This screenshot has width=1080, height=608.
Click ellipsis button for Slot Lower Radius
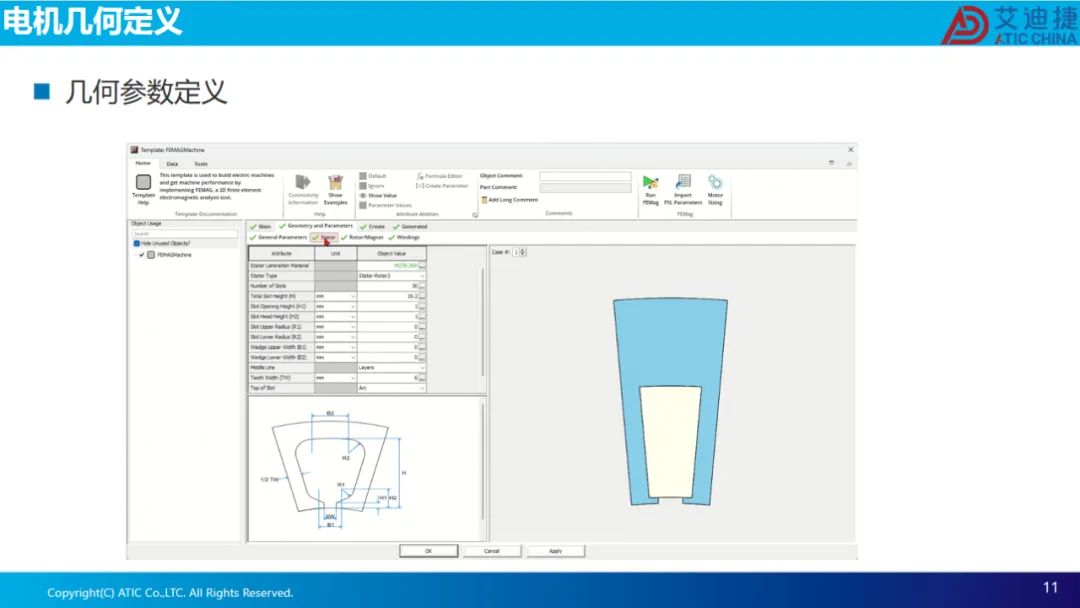pyautogui.click(x=422, y=337)
